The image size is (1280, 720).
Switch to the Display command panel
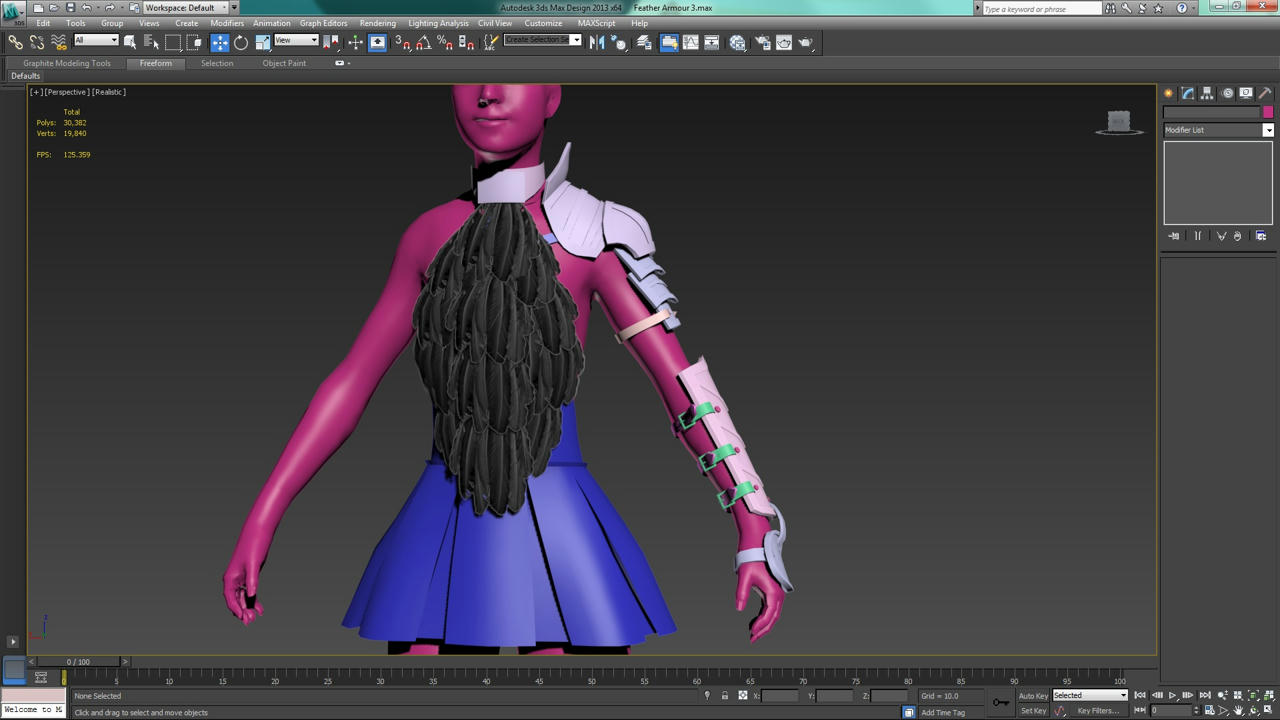pyautogui.click(x=1246, y=93)
